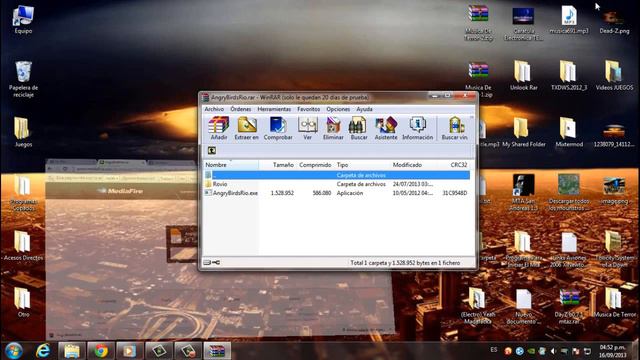Click the ES language indicator
Viewport: 640px width, 360px height.
click(x=494, y=350)
